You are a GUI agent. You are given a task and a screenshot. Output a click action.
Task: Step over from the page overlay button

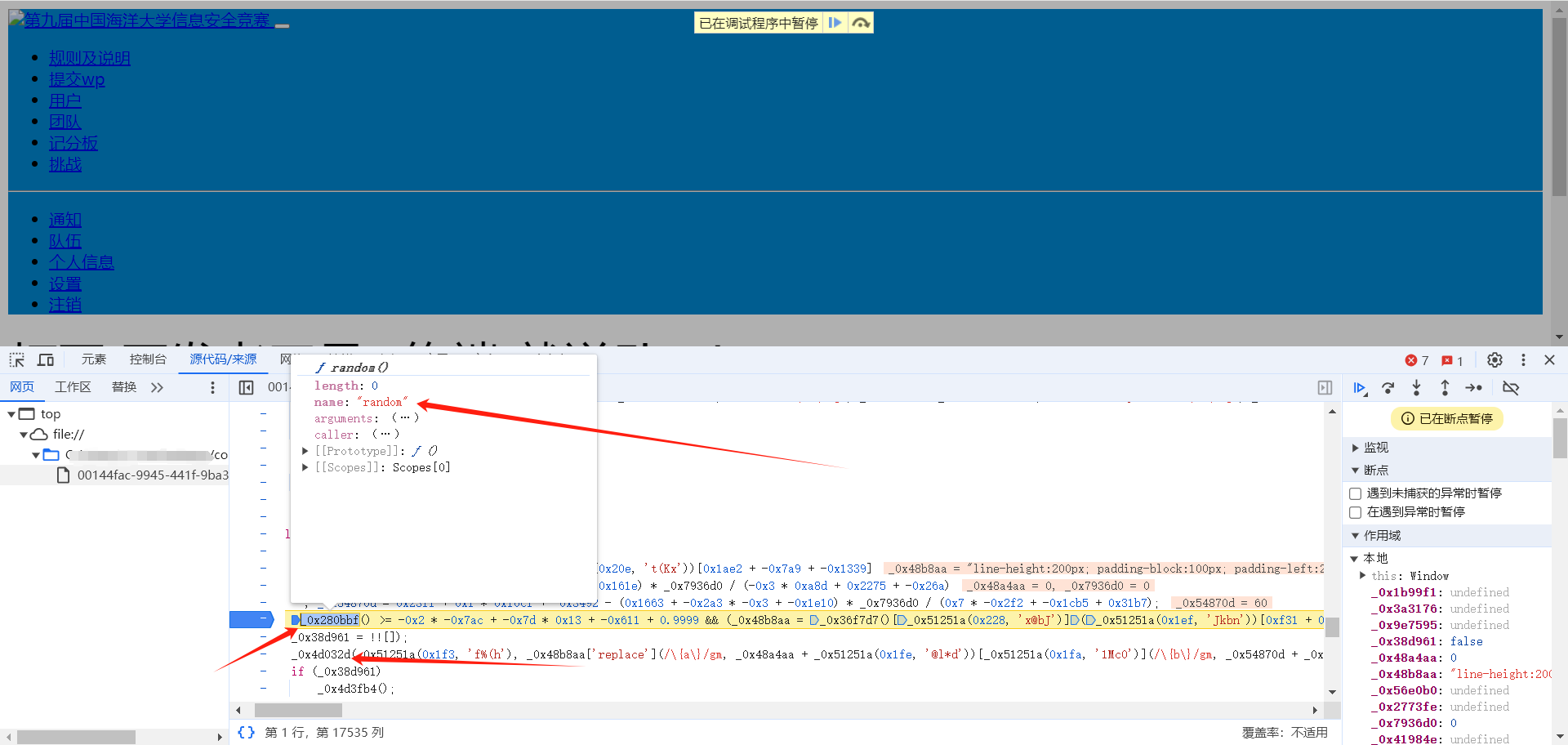click(861, 23)
